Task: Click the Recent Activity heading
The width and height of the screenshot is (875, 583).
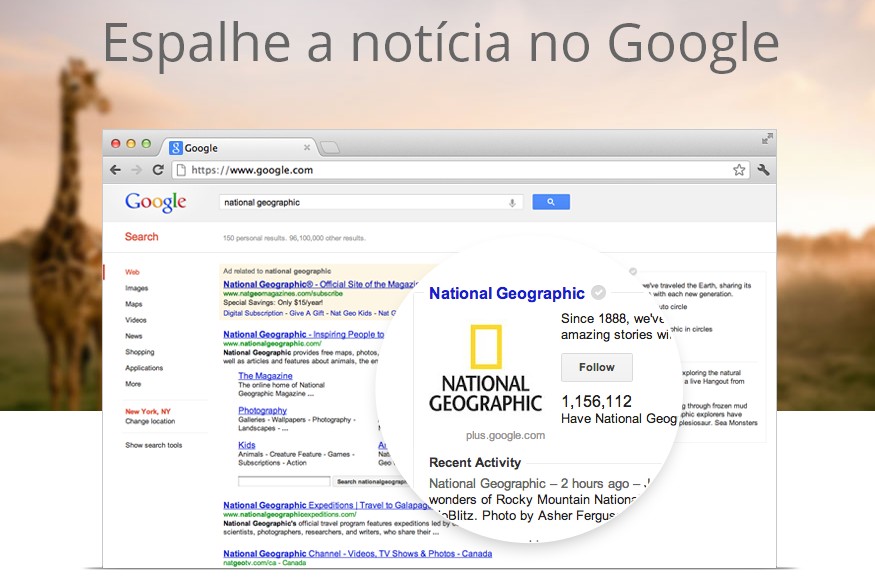Action: tap(475, 462)
